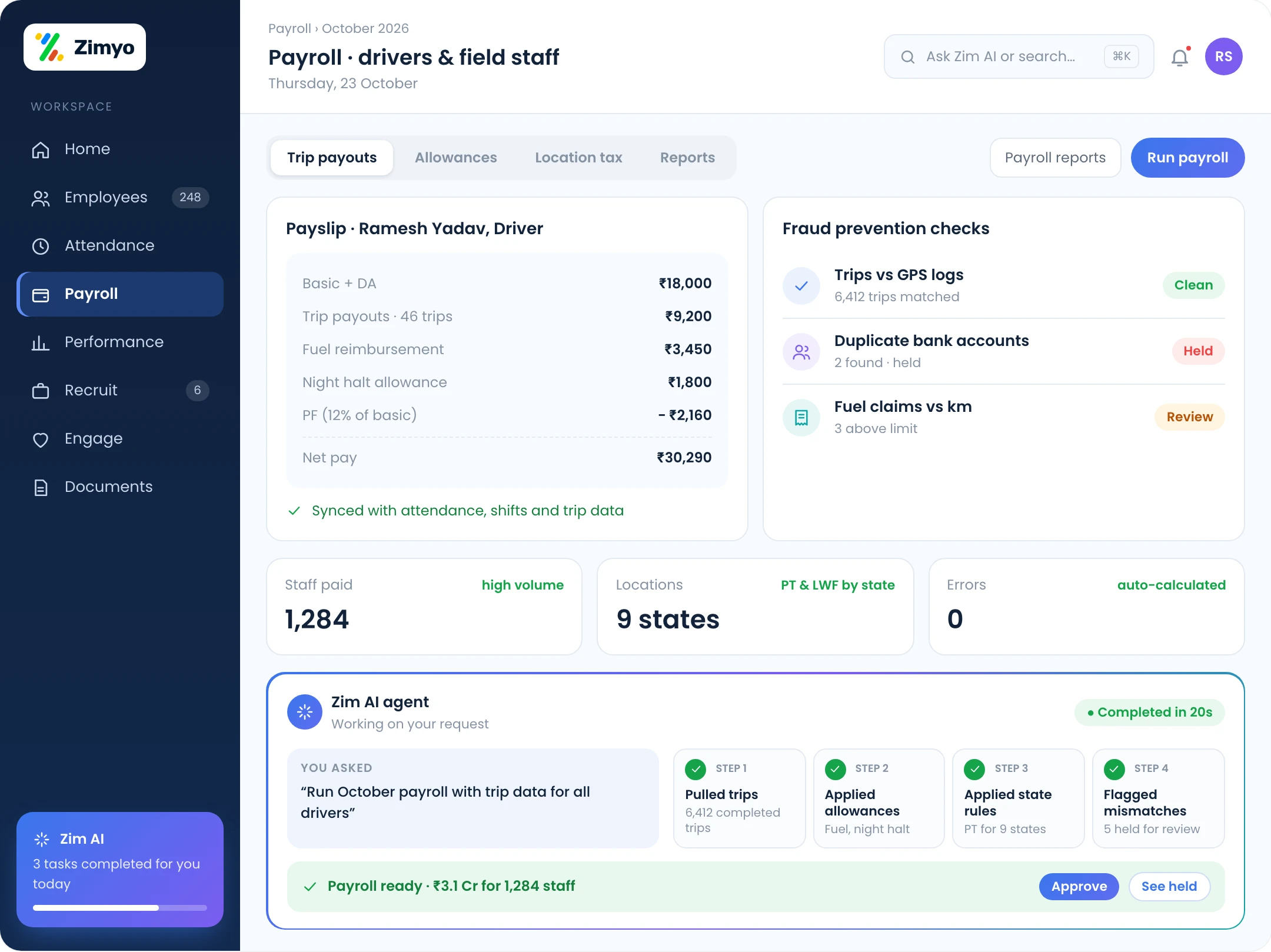
Task: Click October 2026 breadcrumb text
Action: [x=365, y=28]
